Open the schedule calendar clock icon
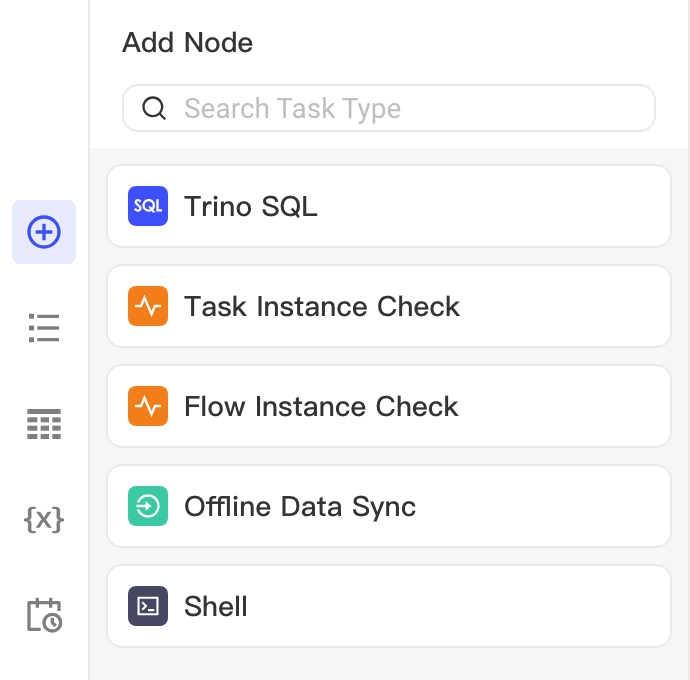The width and height of the screenshot is (690, 680). [44, 615]
